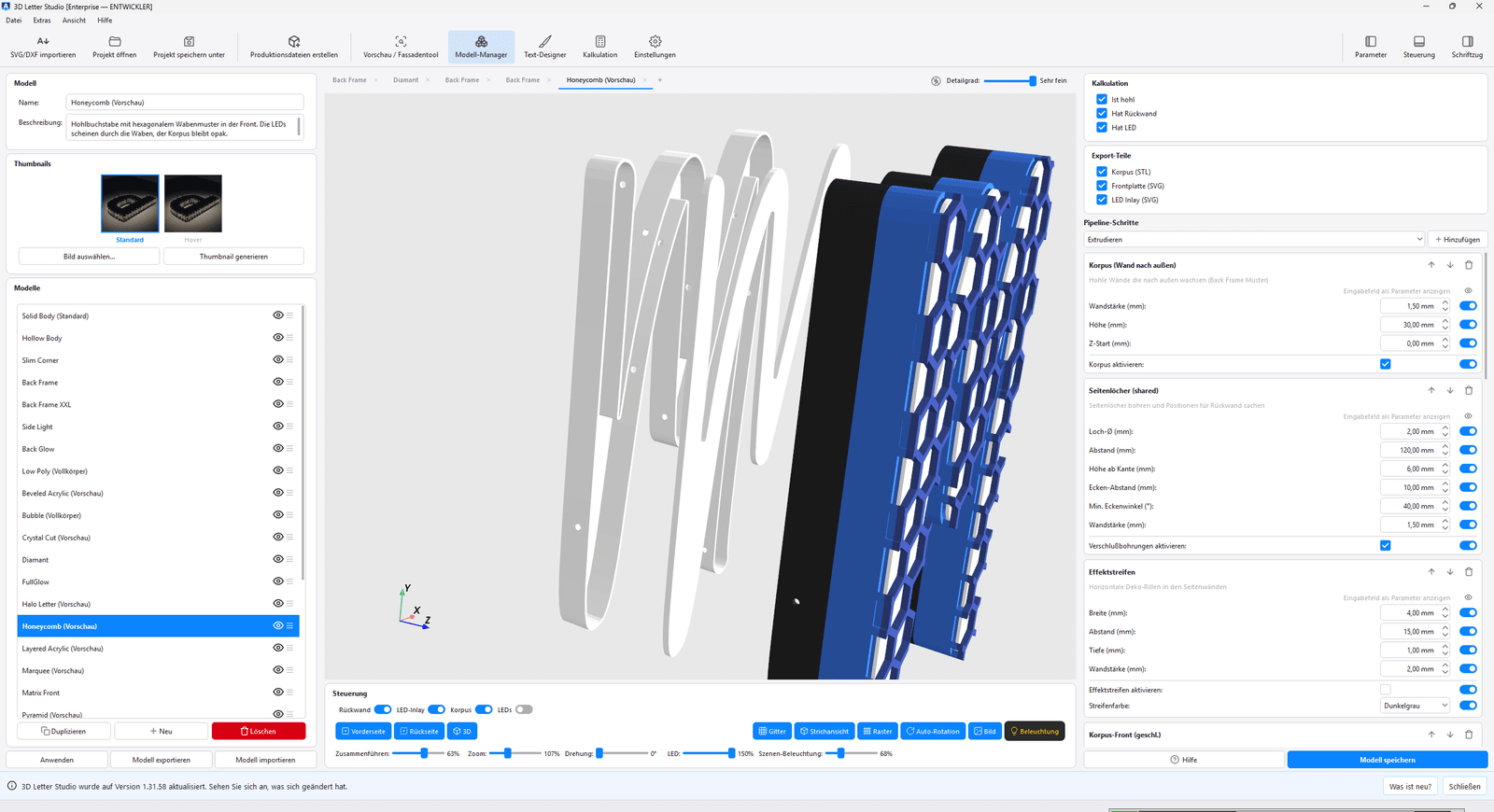The image size is (1494, 812).
Task: Click Modell speichern button
Action: [x=1388, y=760]
